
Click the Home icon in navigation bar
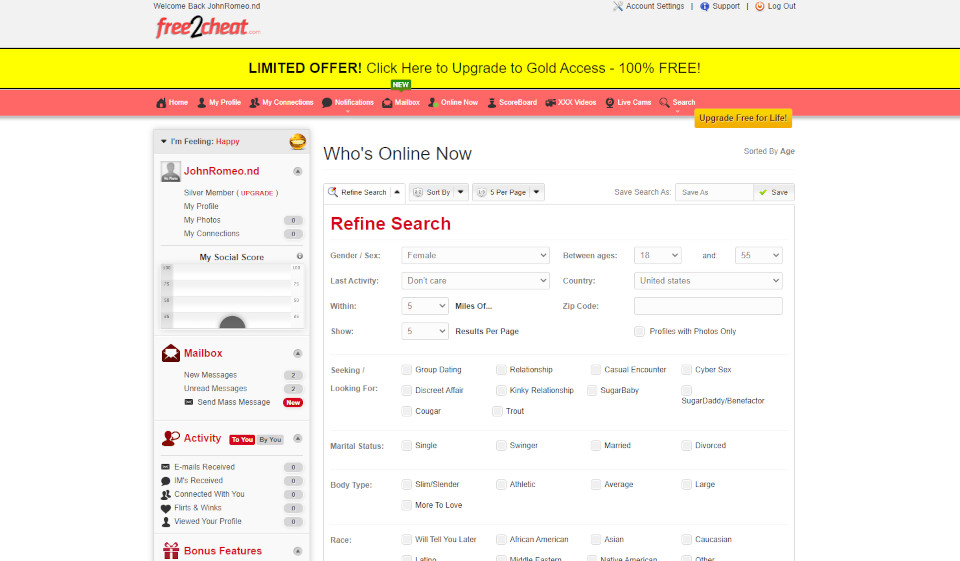click(x=161, y=103)
